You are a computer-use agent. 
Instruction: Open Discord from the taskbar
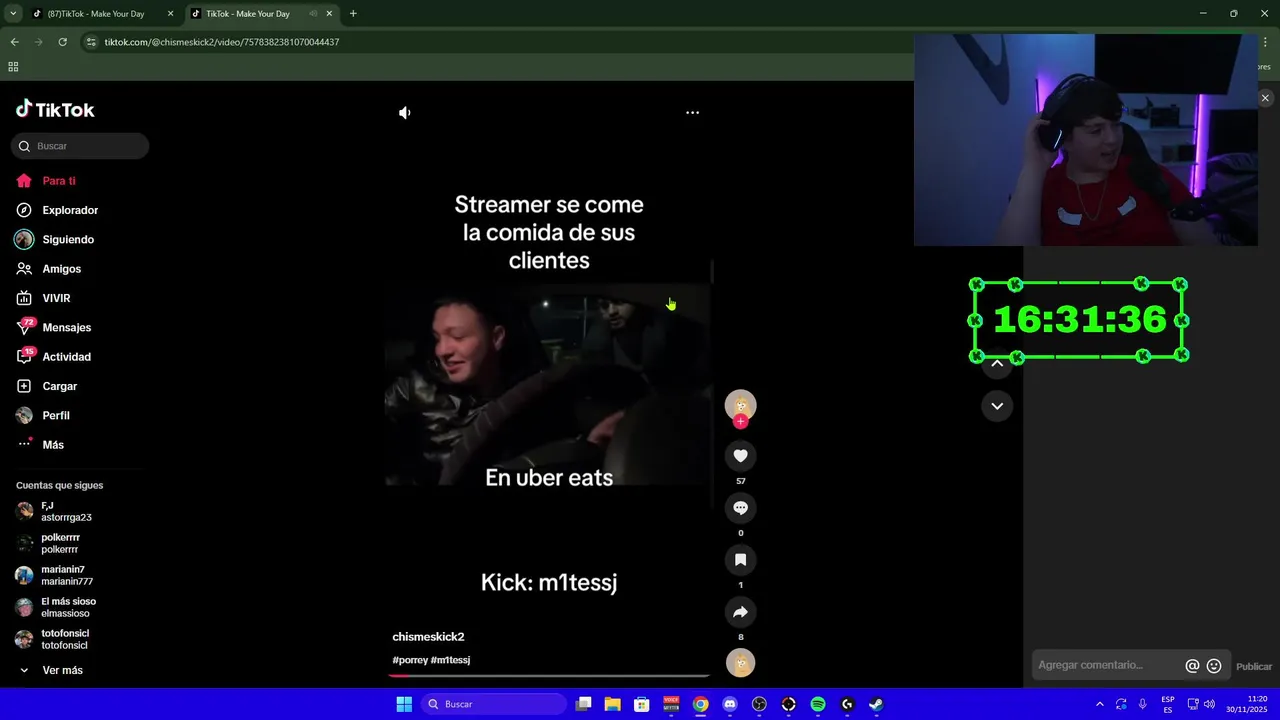[x=730, y=704]
